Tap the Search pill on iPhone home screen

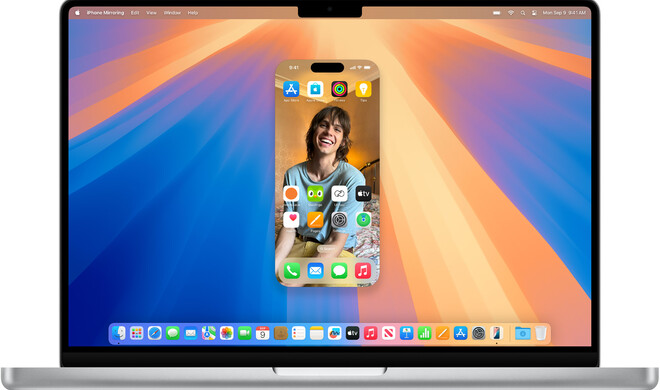[327, 249]
